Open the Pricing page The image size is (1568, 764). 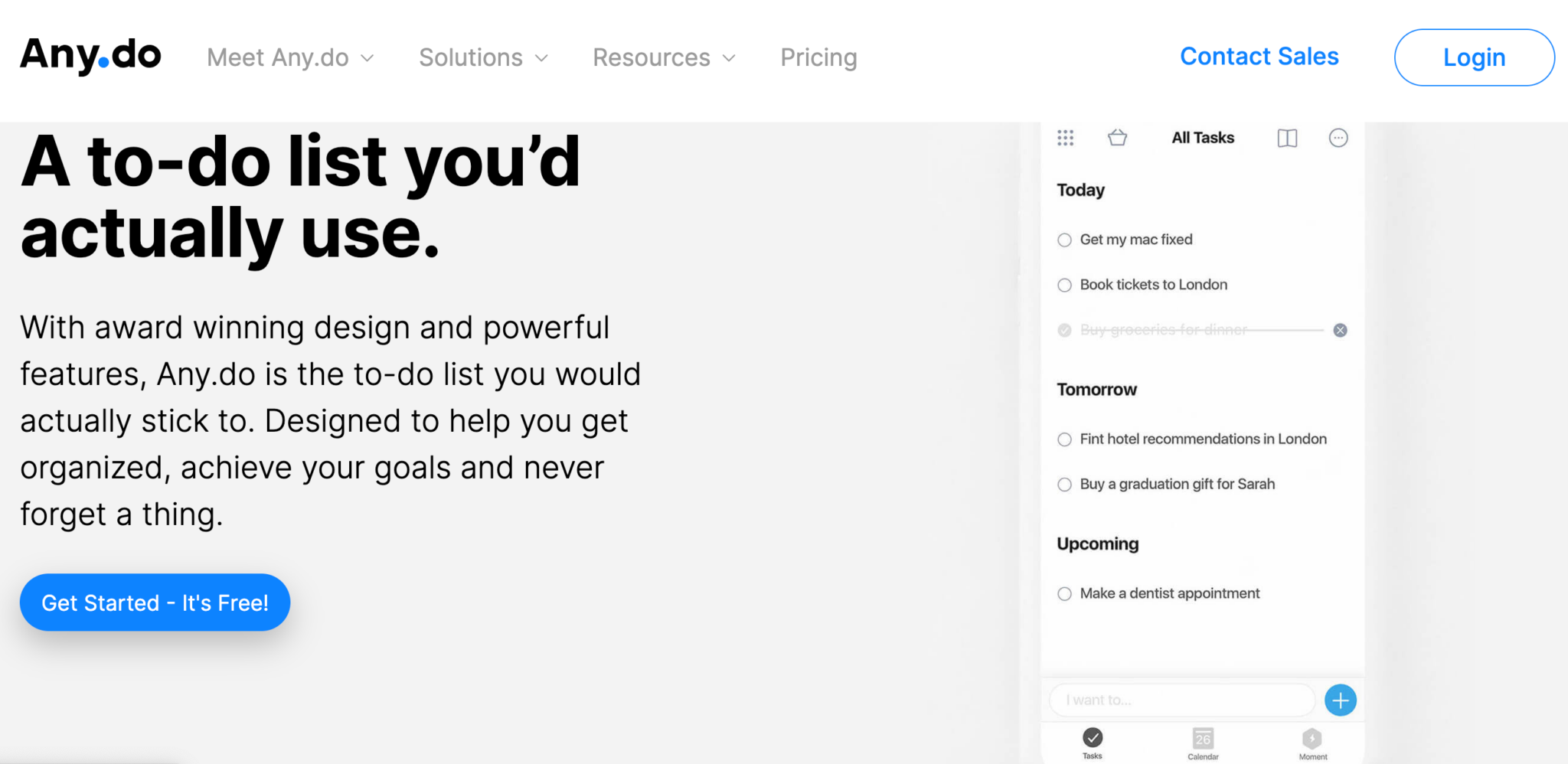[x=818, y=58]
